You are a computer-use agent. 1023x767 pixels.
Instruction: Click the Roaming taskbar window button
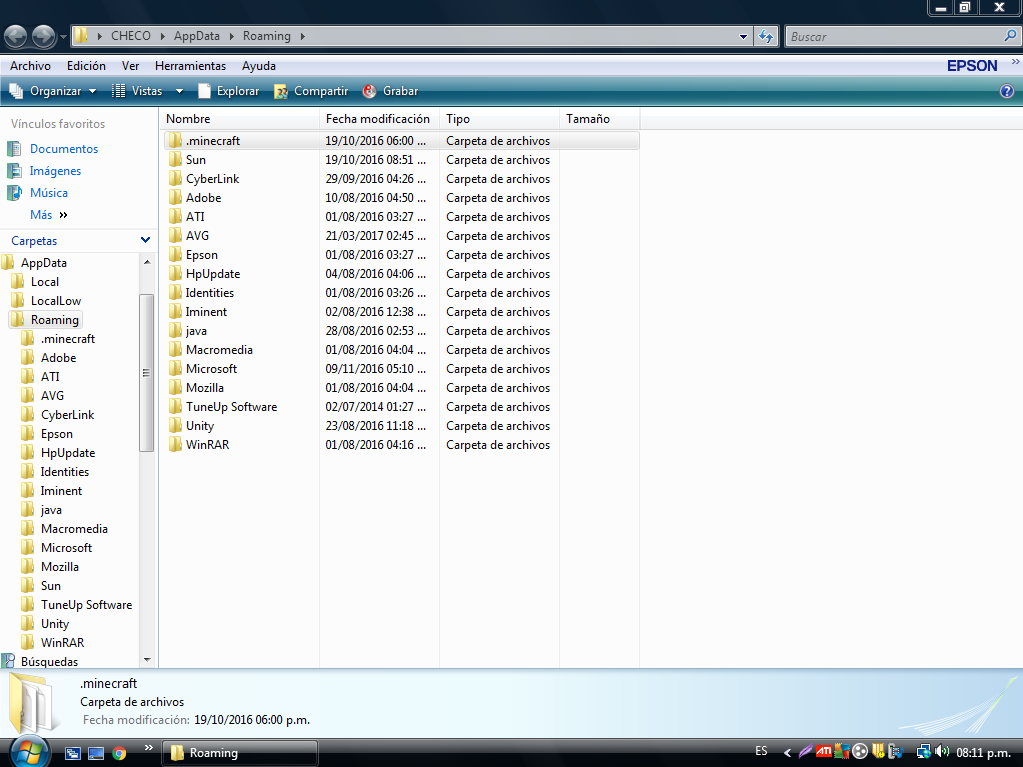[239, 753]
